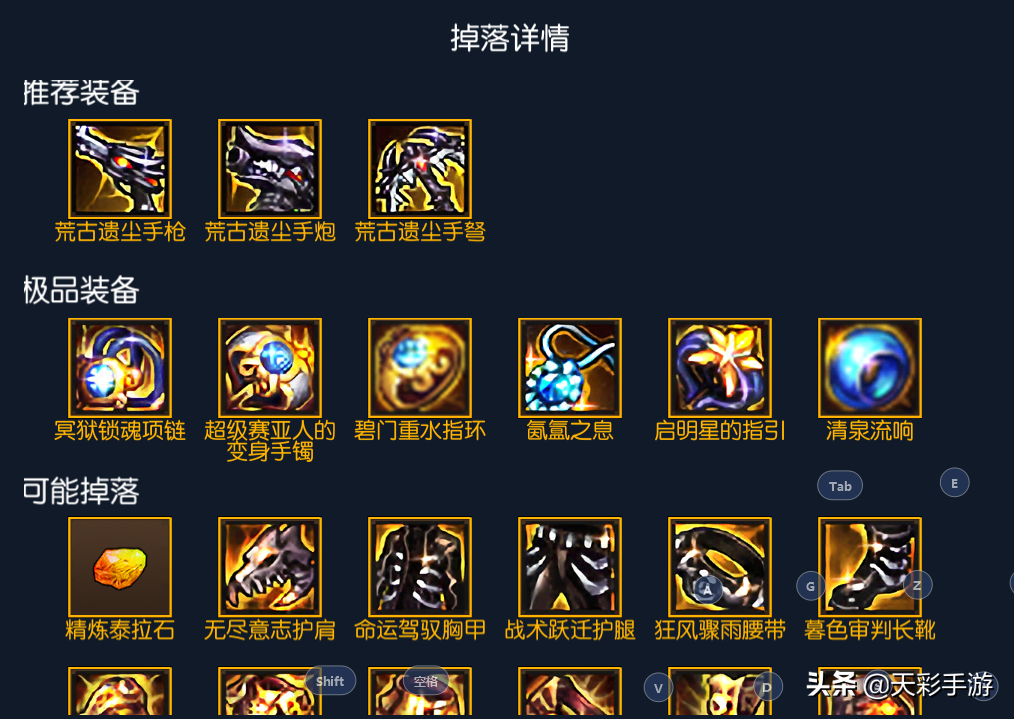The height and width of the screenshot is (719, 1014).
Task: Select the 氤氲之息 gem pendant icon
Action: click(570, 368)
